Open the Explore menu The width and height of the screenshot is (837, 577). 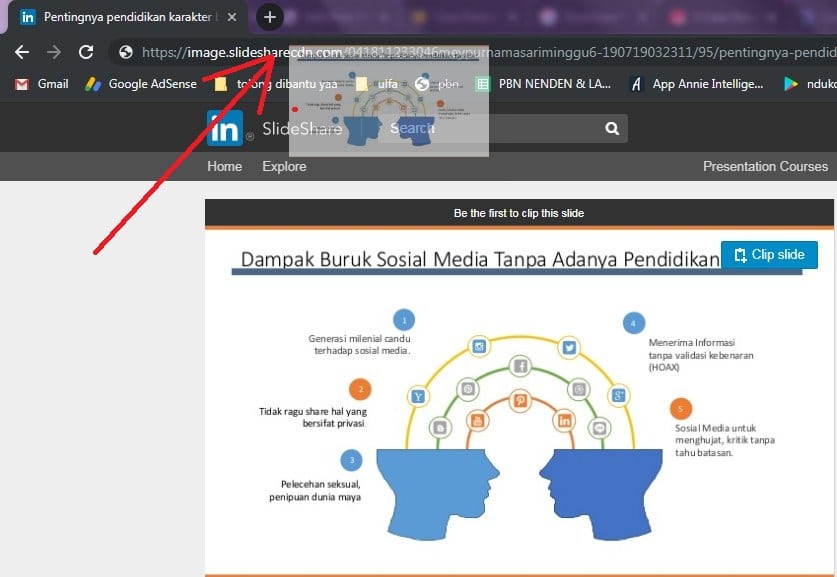tap(284, 167)
